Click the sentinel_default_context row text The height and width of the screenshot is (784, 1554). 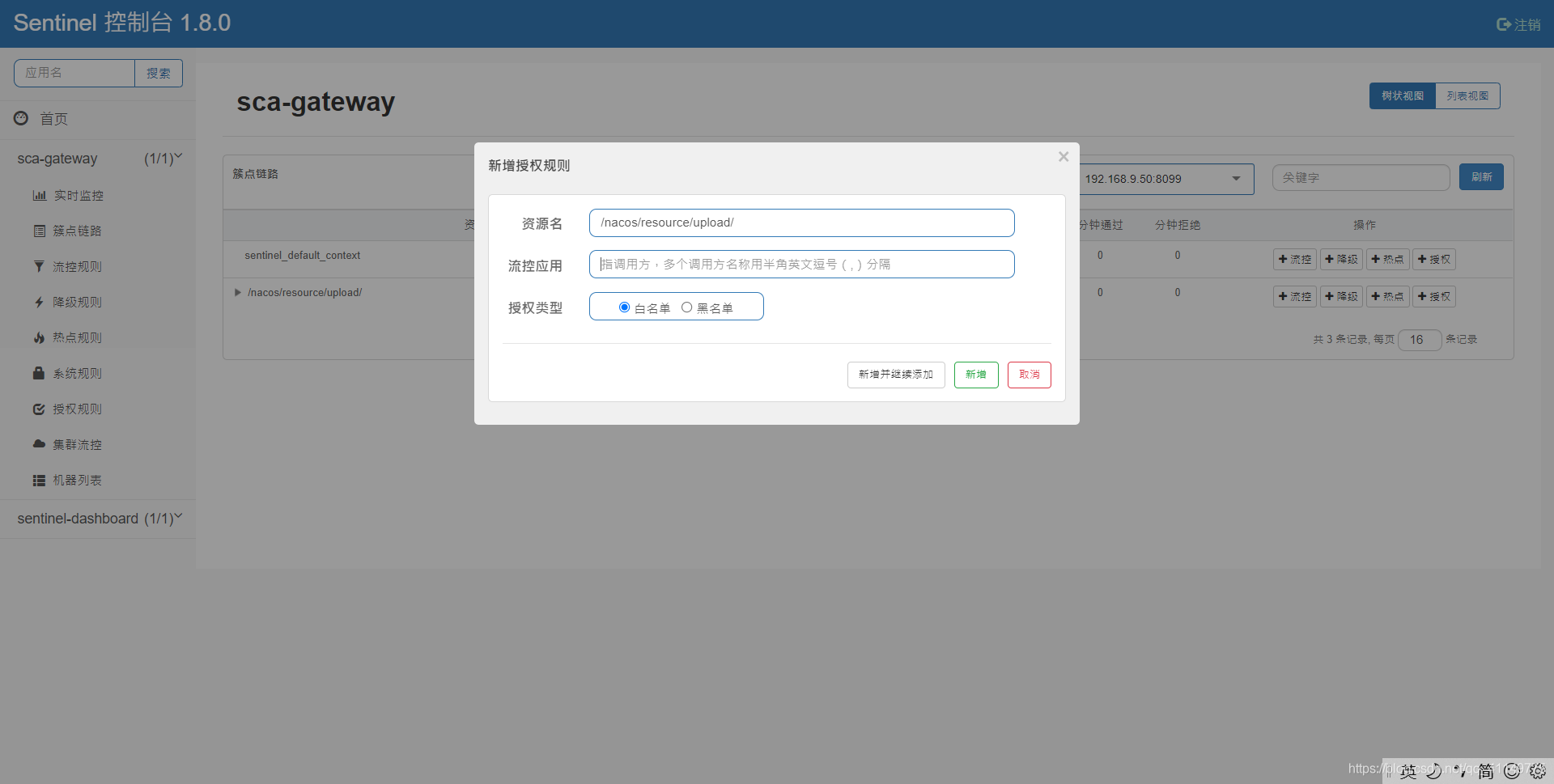click(302, 256)
